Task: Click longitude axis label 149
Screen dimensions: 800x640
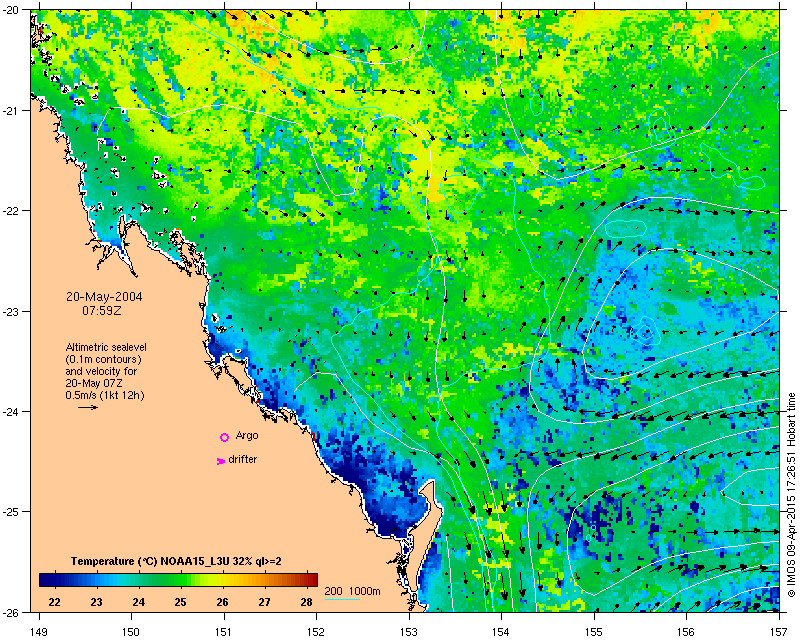Action: pyautogui.click(x=39, y=632)
